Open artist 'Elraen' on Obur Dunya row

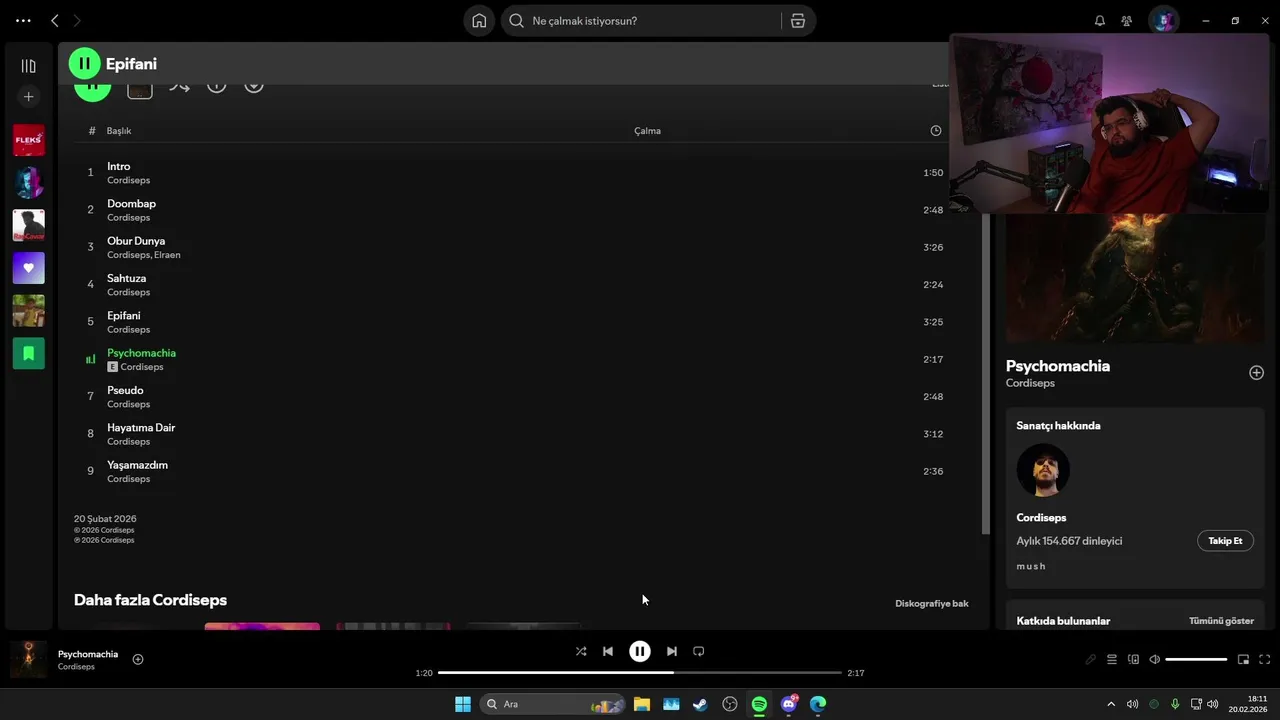click(167, 255)
